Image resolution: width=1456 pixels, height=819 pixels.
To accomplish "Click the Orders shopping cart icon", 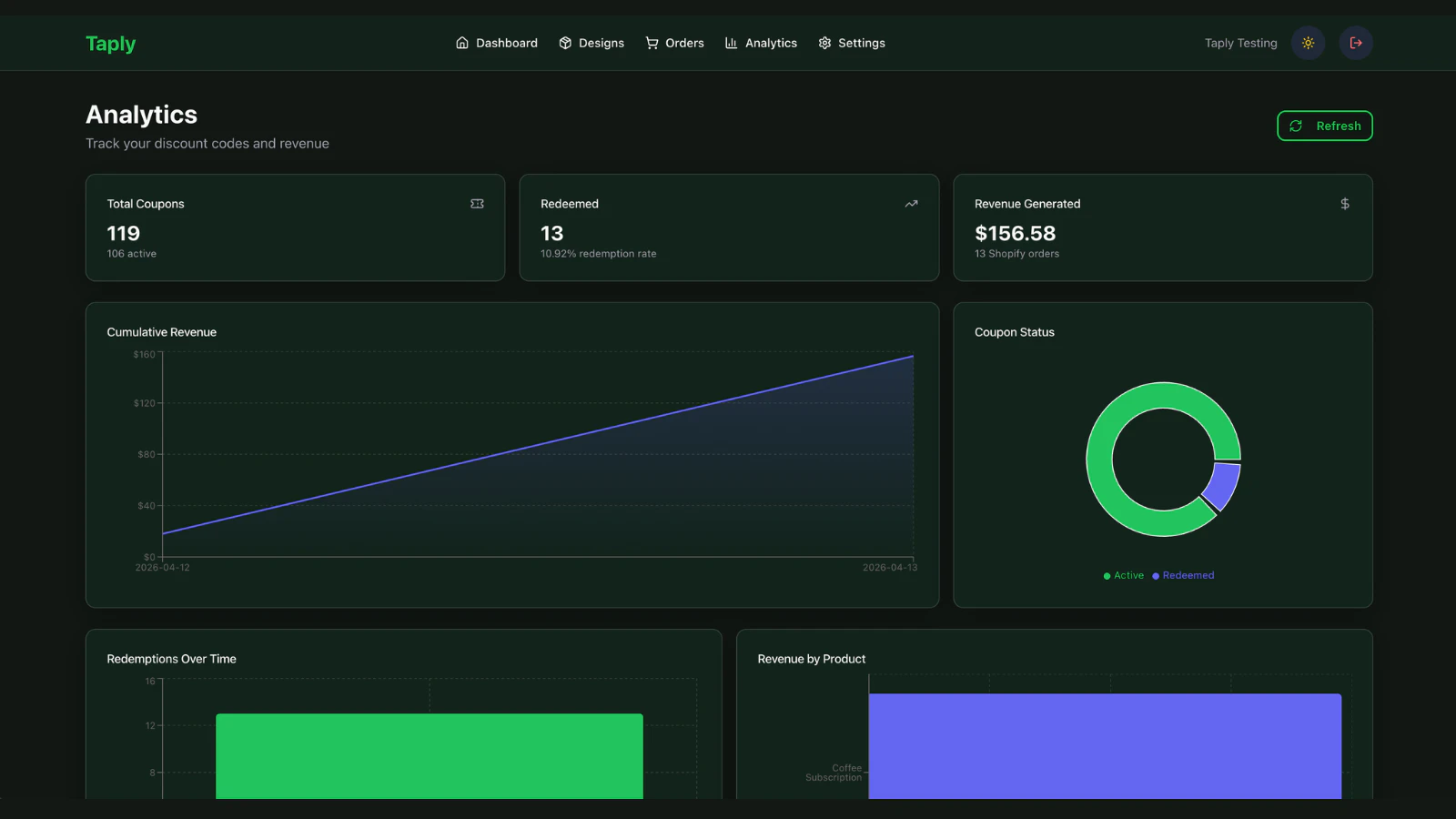I will tap(652, 43).
